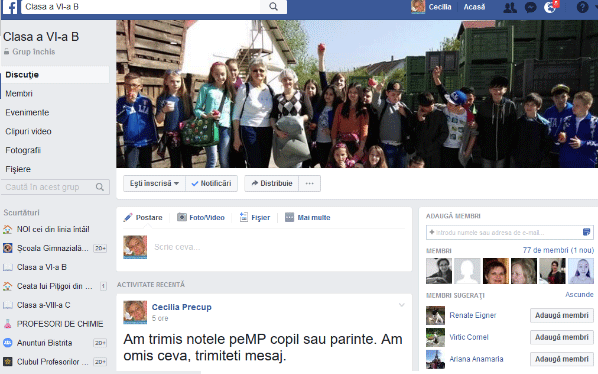Click the Renate Eigner name link

(473, 315)
